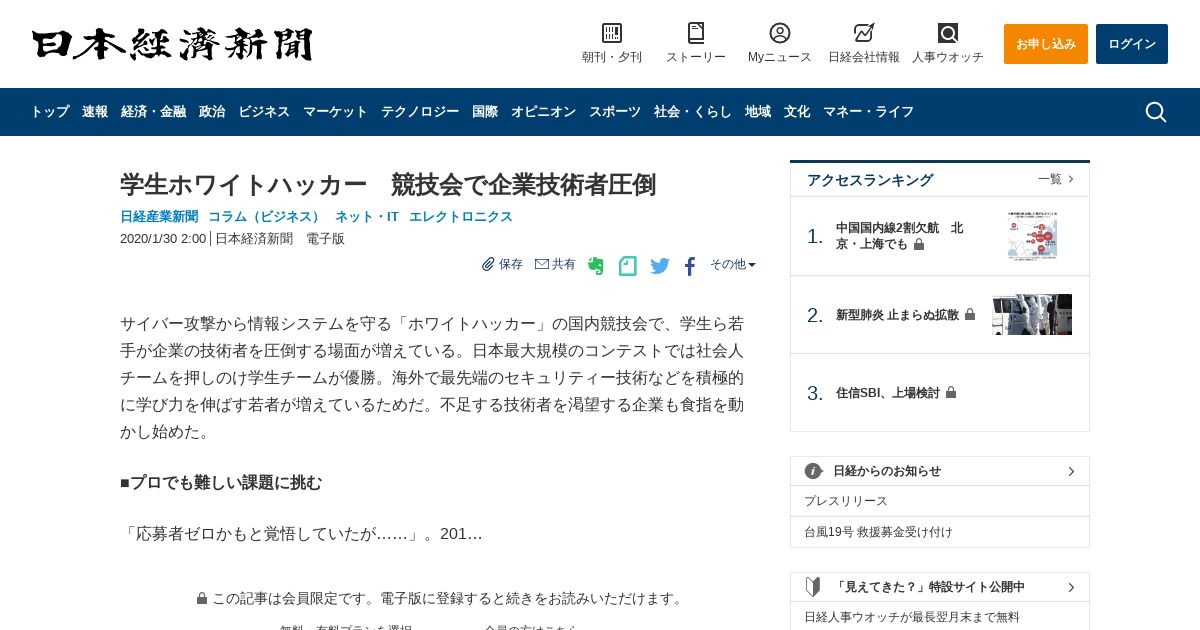The width and height of the screenshot is (1200, 630).
Task: Click the アクセスランキング heading
Action: (870, 180)
